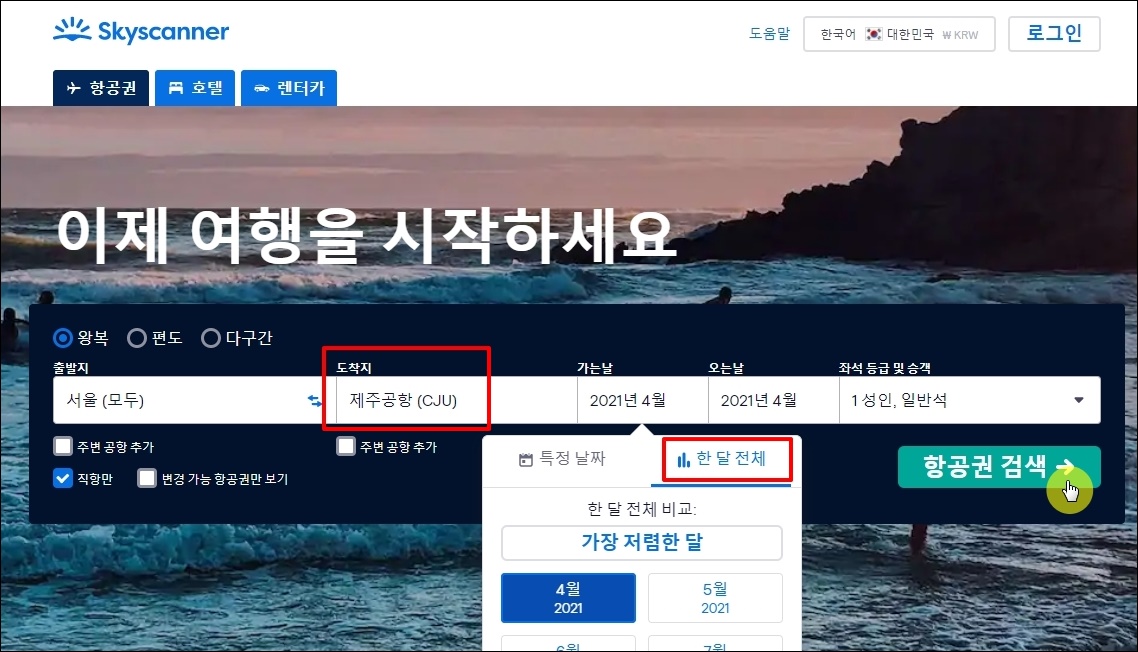The height and width of the screenshot is (652, 1138).
Task: Switch to the 호텔 tab
Action: [x=195, y=88]
